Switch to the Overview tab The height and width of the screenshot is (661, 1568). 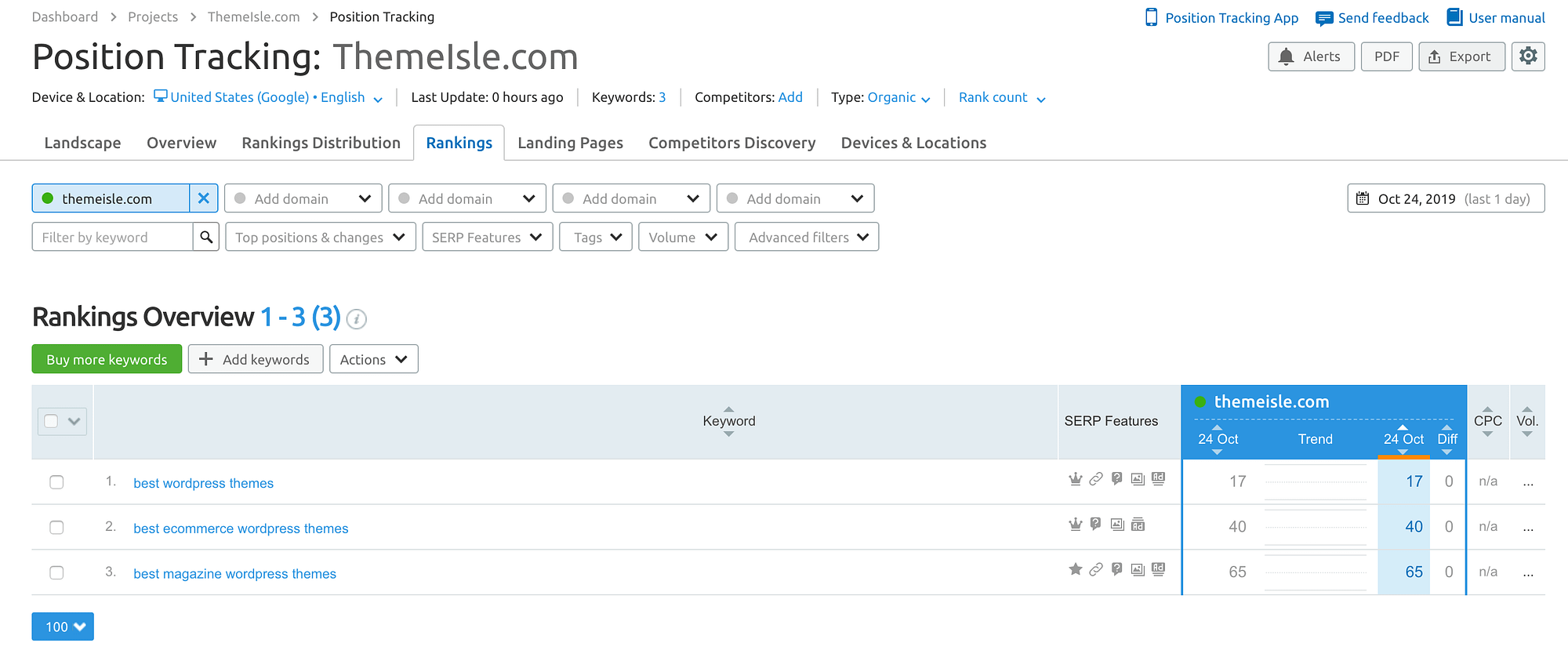181,143
